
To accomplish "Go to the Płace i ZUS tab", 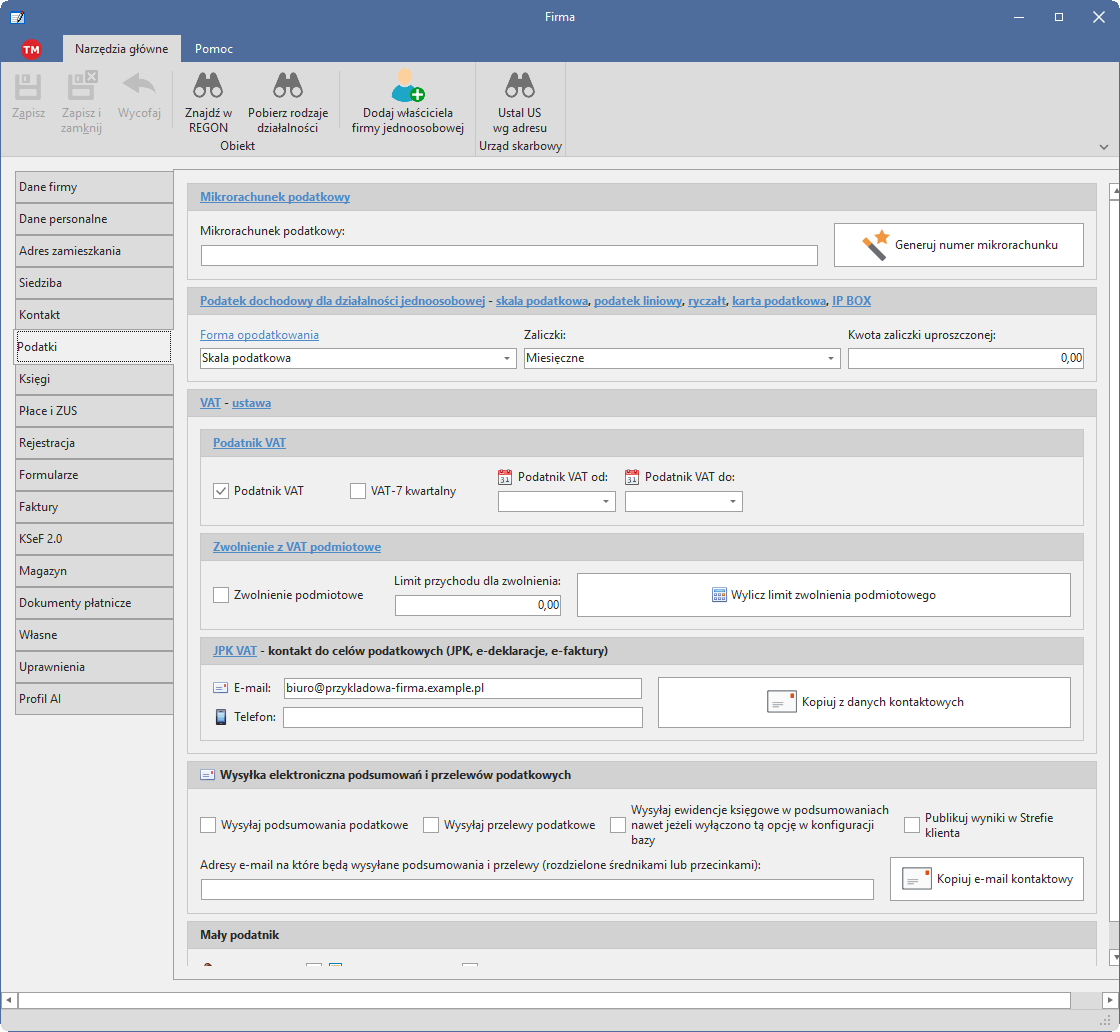I will click(x=94, y=411).
